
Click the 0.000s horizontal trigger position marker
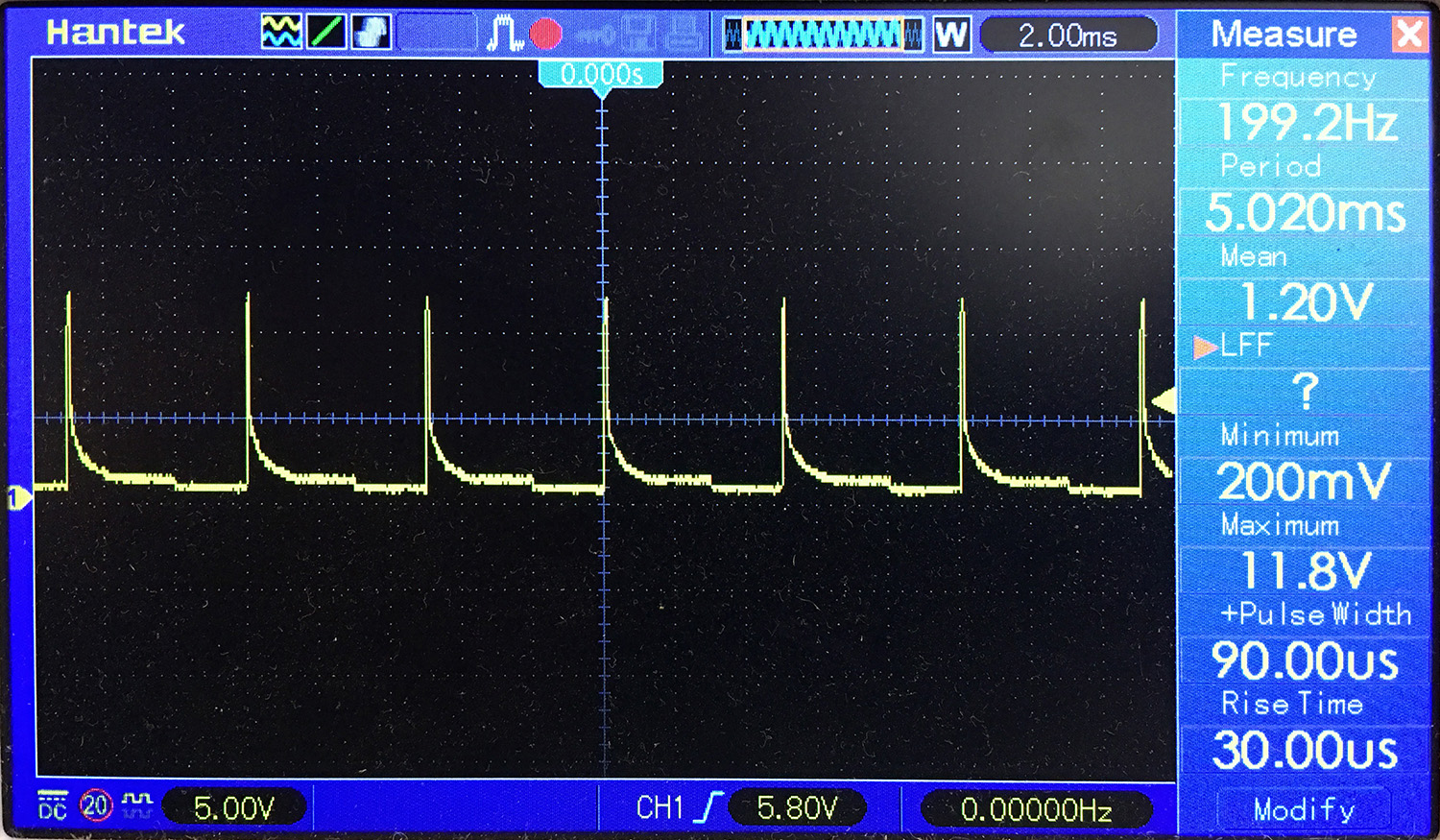pyautogui.click(x=602, y=76)
